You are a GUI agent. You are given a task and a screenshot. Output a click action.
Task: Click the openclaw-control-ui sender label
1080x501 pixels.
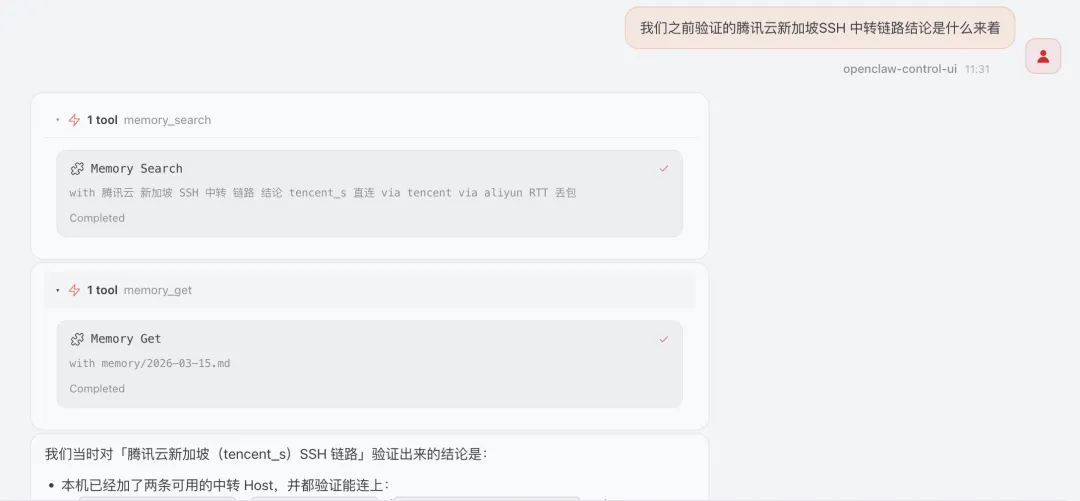point(900,69)
